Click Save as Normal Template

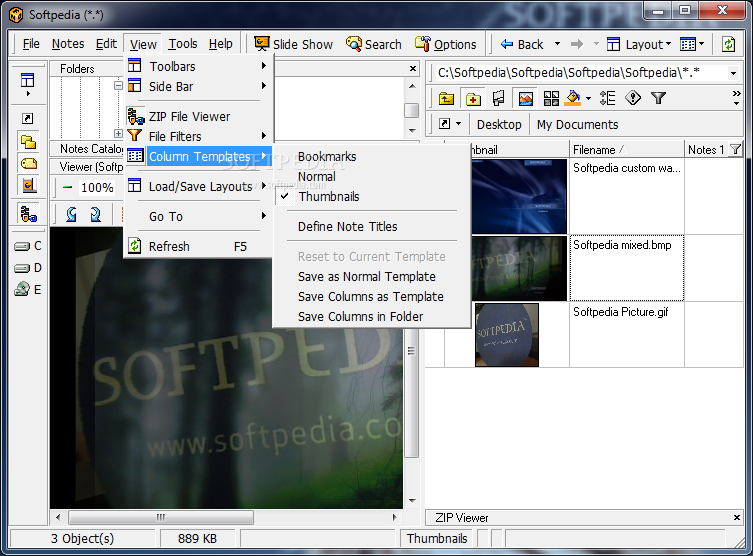tap(371, 277)
